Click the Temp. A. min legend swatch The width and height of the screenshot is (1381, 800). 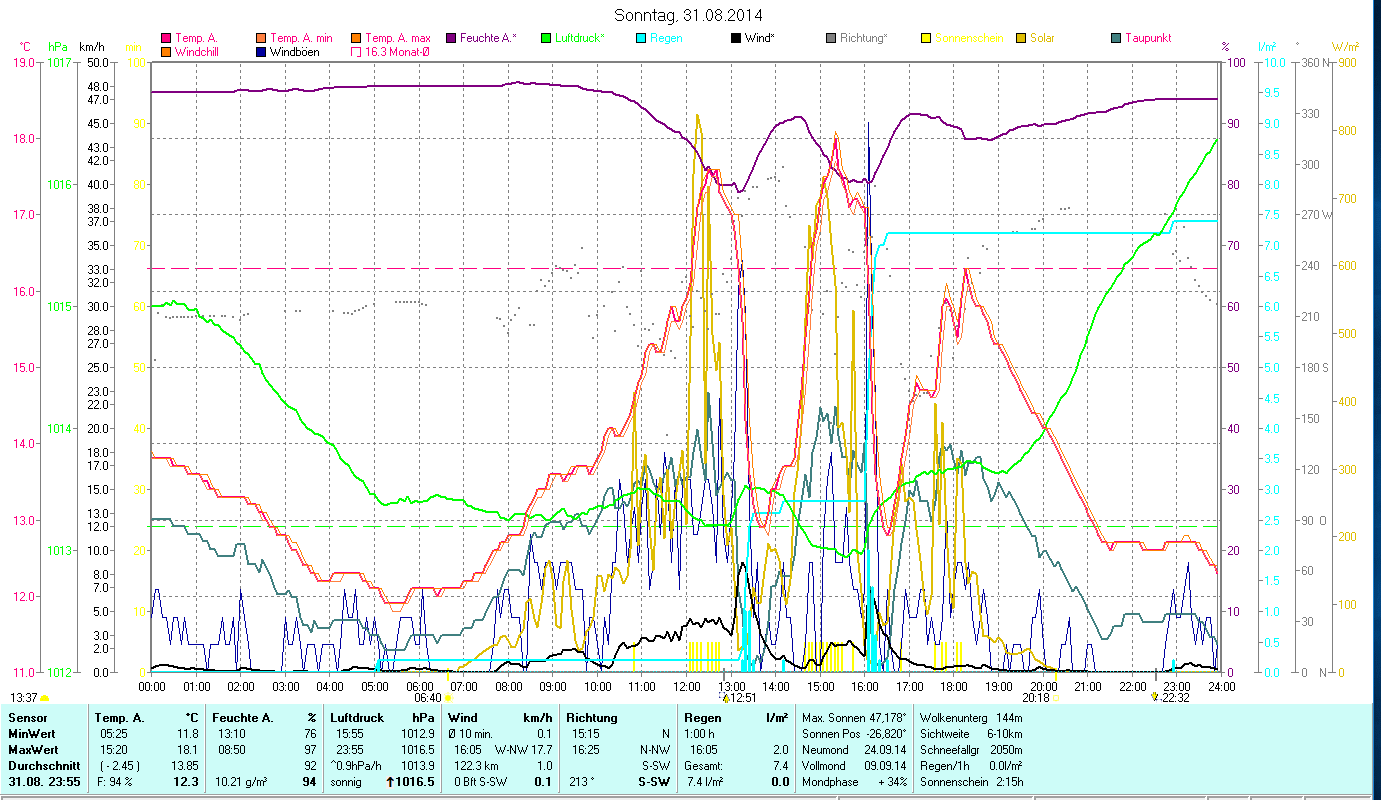[261, 38]
